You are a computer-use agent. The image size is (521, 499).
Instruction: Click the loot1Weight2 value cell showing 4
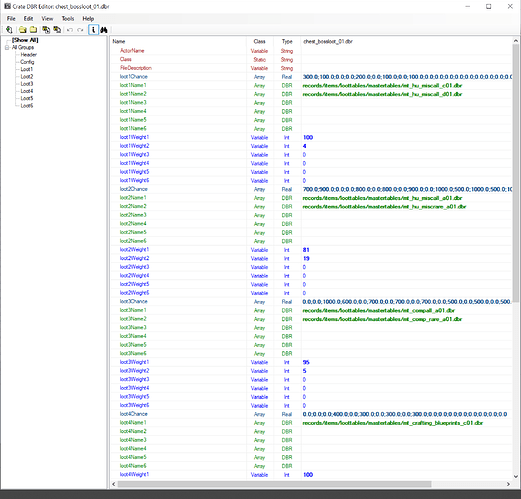point(406,146)
